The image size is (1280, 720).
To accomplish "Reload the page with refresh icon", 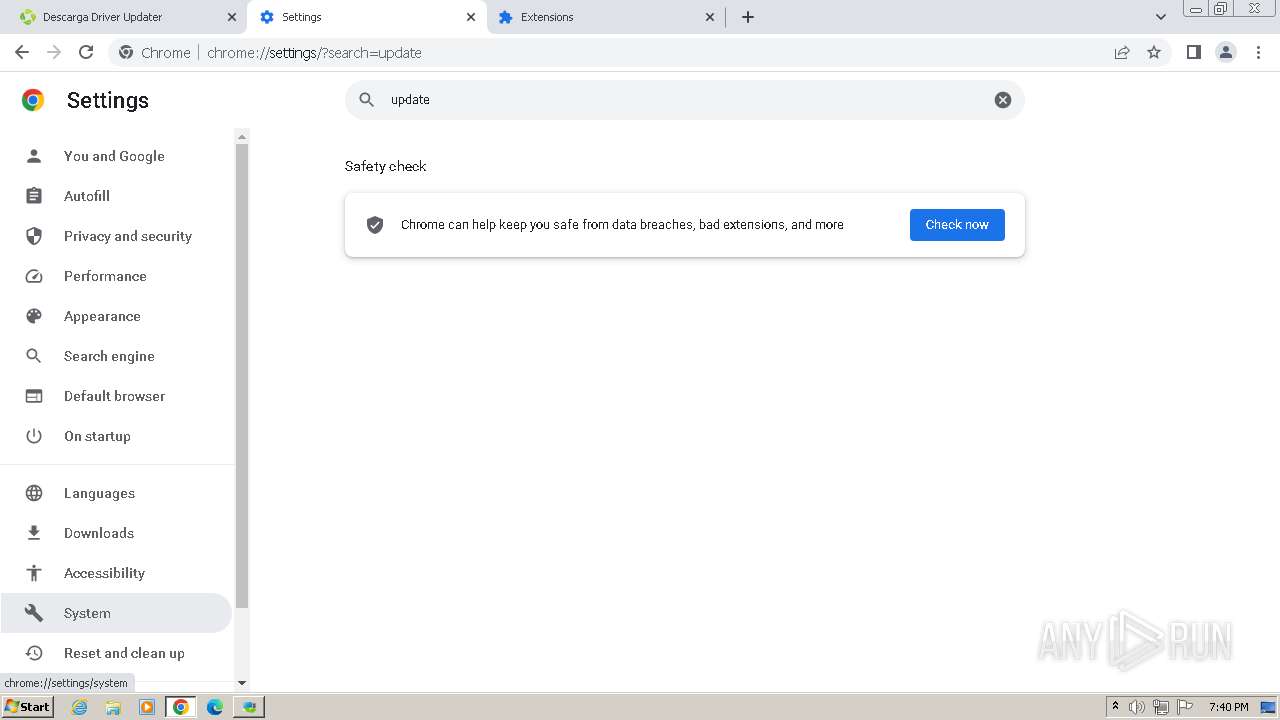I will (86, 52).
